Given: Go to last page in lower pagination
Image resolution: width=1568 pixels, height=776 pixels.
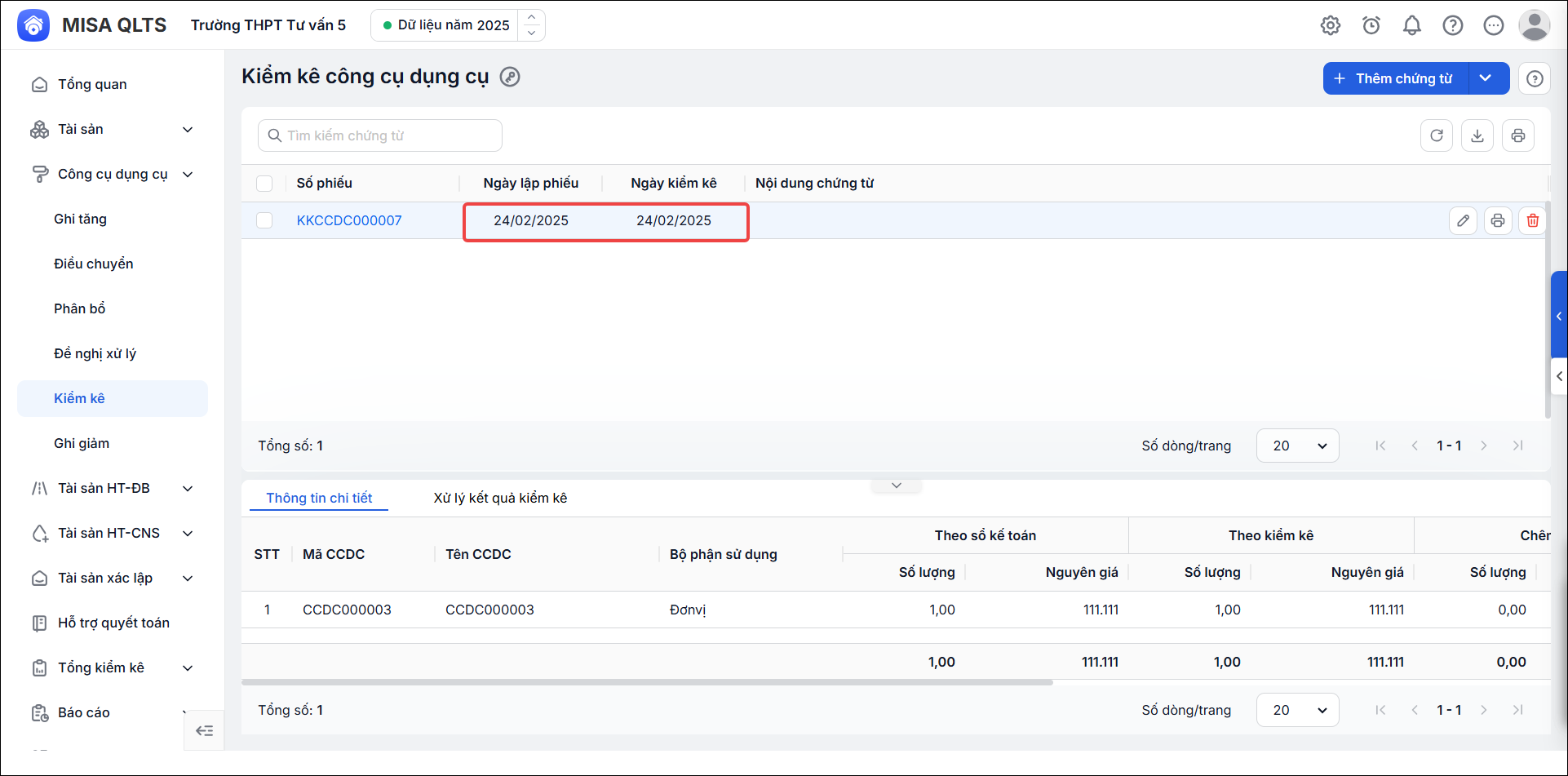Looking at the screenshot, I should [1518, 710].
